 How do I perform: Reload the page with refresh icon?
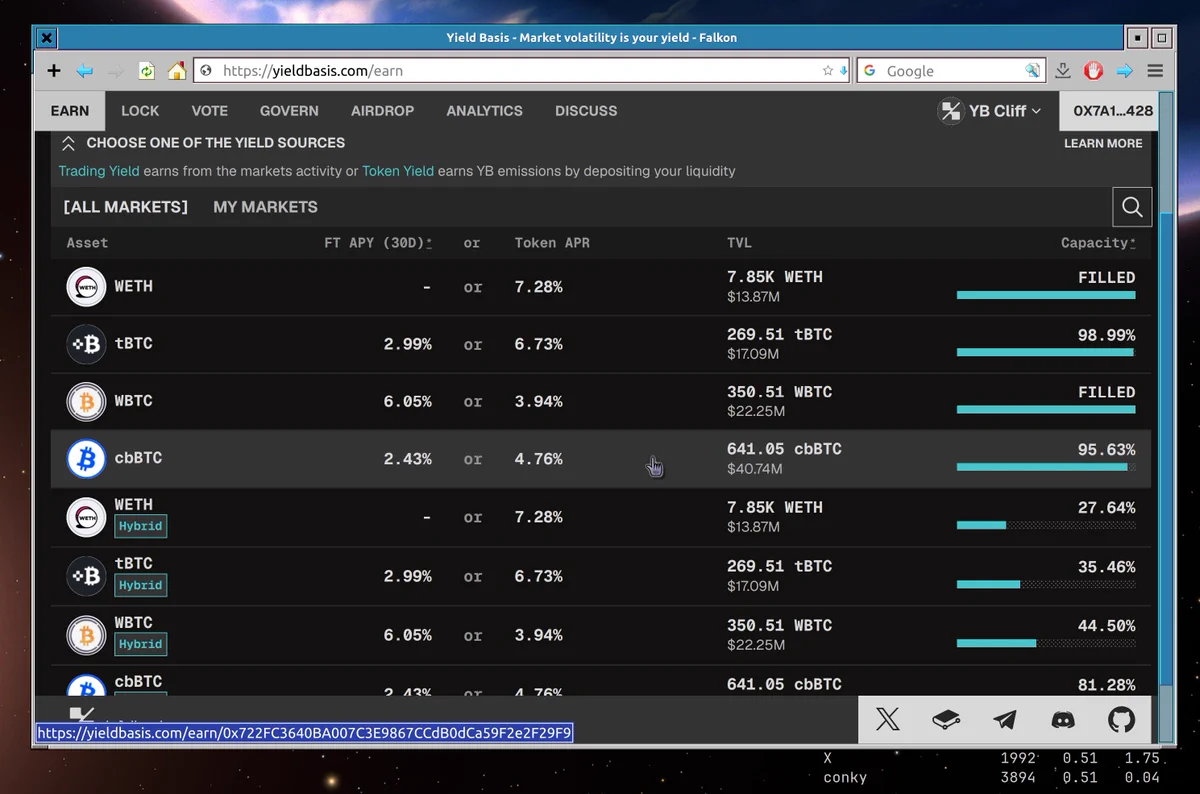click(147, 71)
